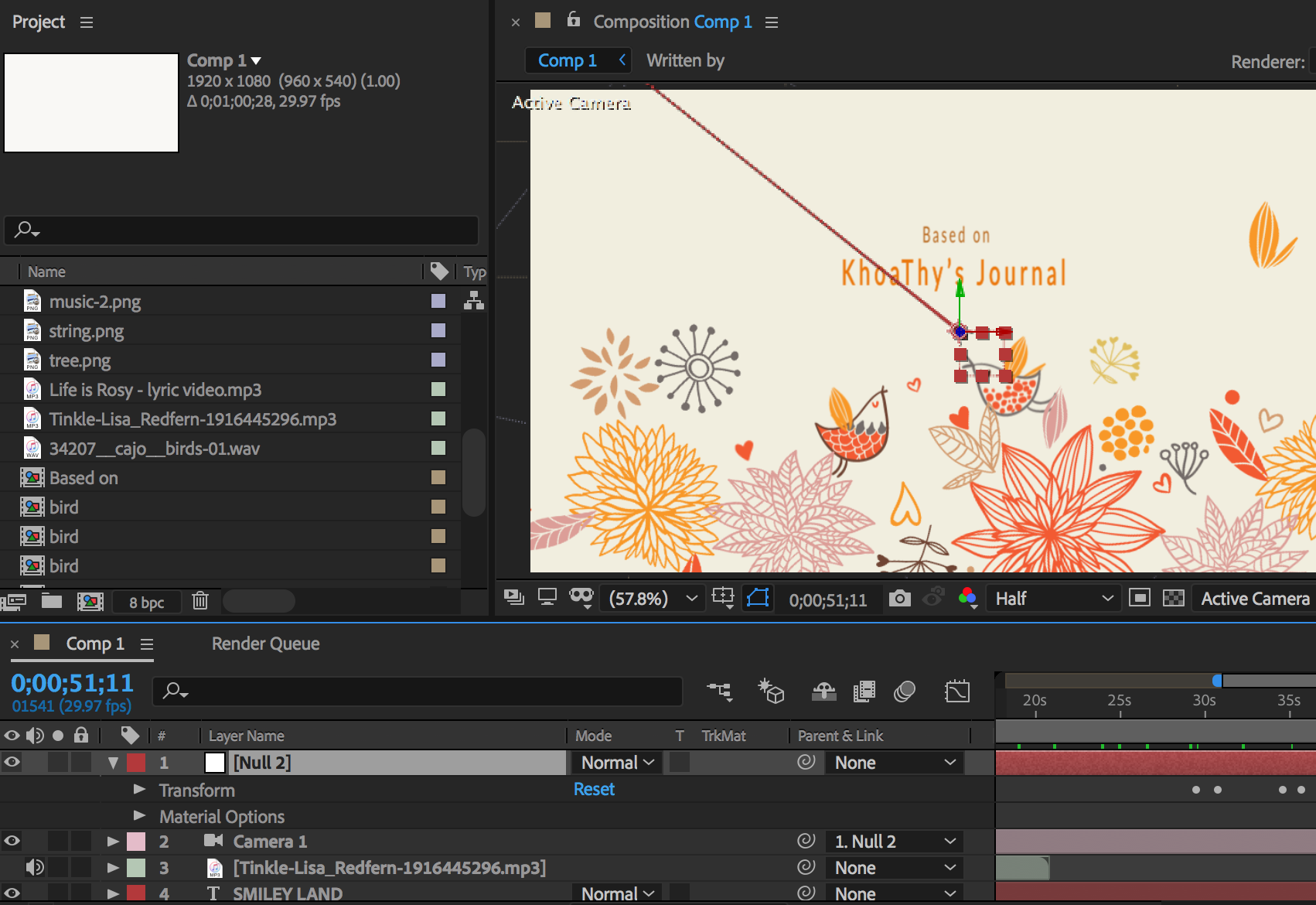The height and width of the screenshot is (905, 1316).
Task: Click viewer timecode 0;00;51;11
Action: pyautogui.click(x=828, y=599)
